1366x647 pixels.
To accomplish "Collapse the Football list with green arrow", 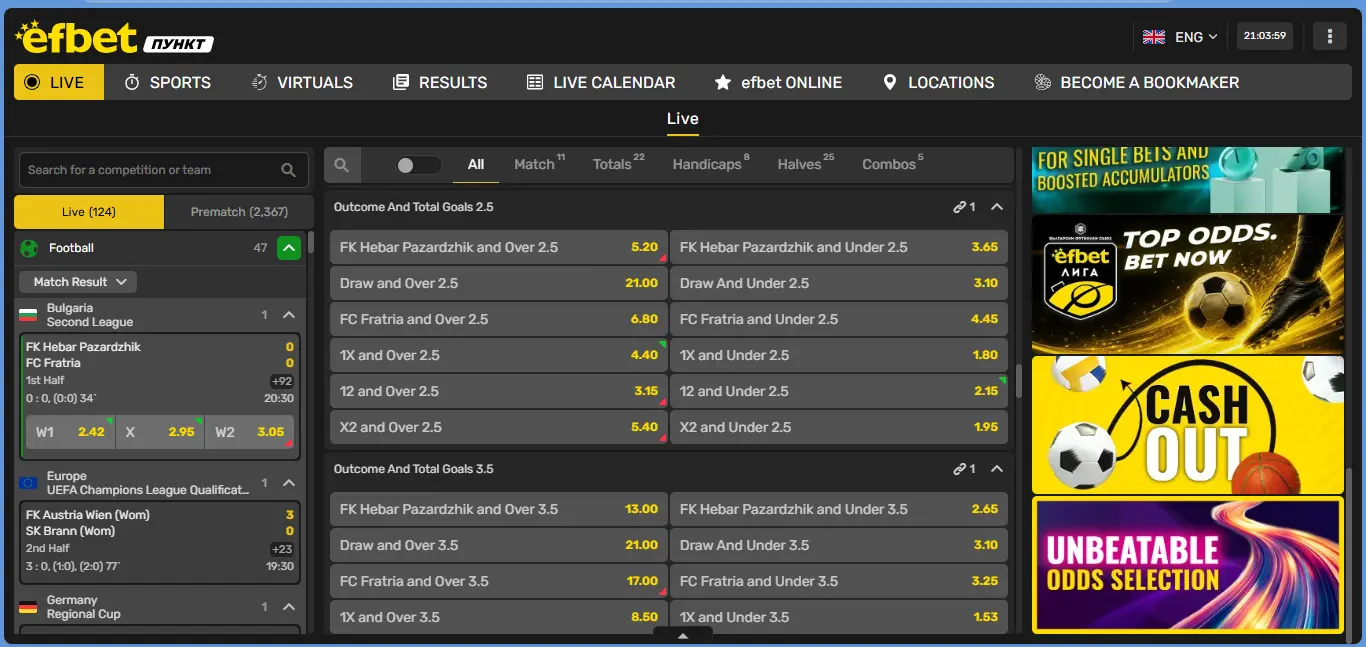I will pos(288,248).
